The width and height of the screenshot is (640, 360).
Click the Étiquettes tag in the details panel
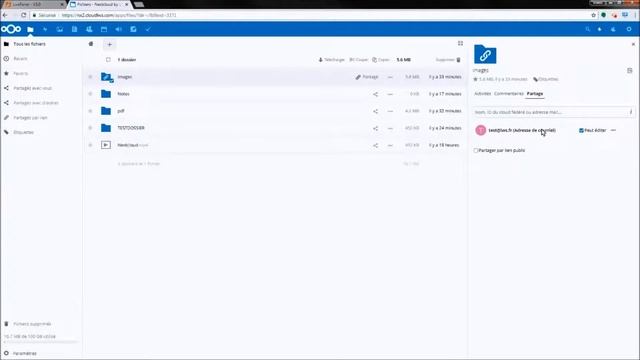(546, 79)
